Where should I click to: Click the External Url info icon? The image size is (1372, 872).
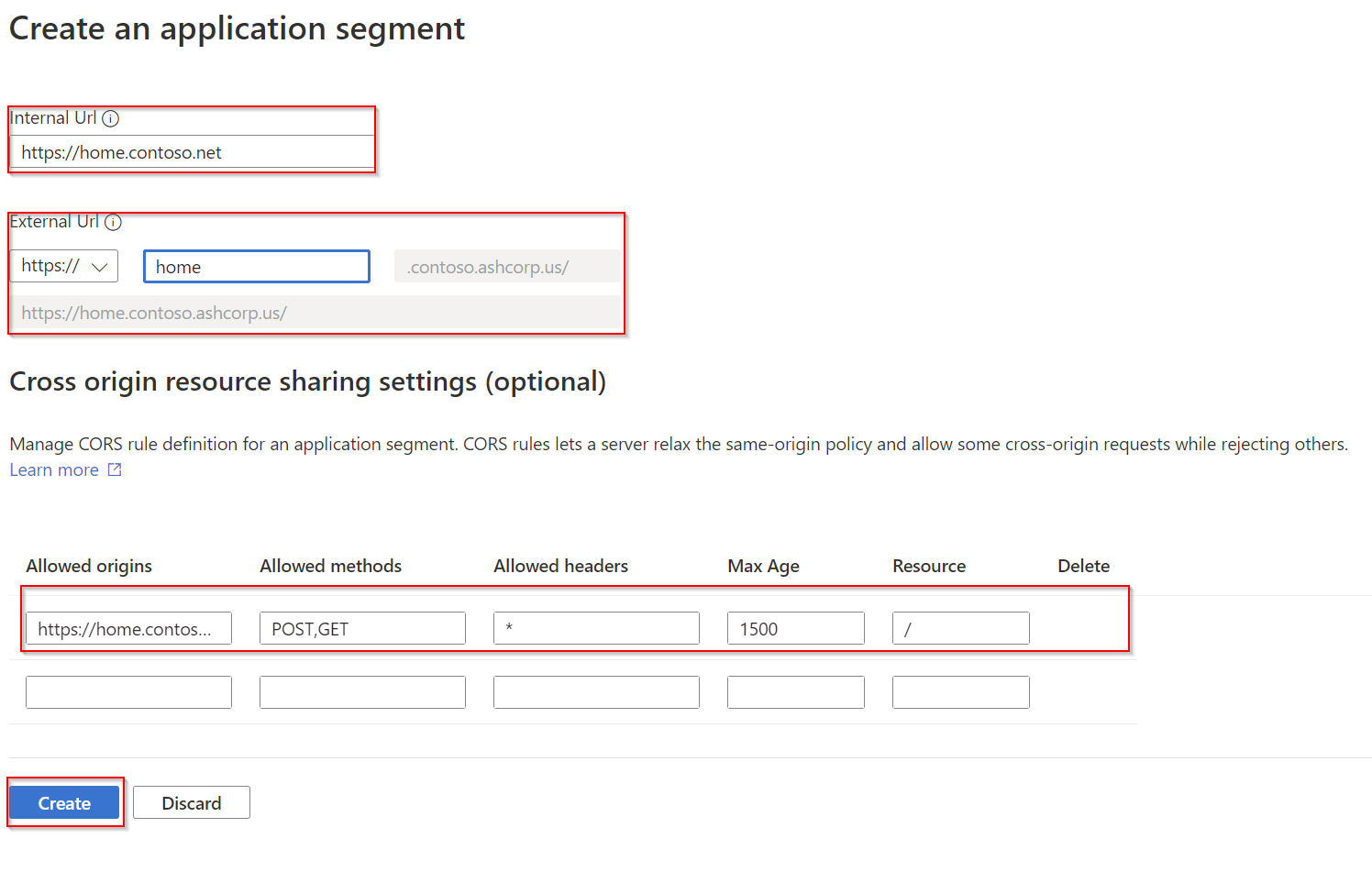114,221
